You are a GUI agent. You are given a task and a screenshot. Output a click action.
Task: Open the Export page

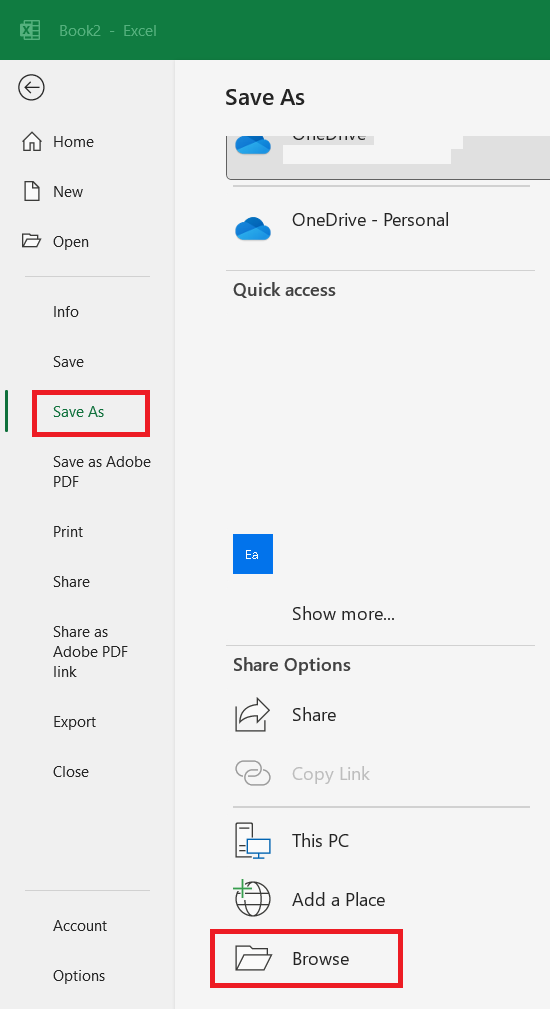[75, 722]
